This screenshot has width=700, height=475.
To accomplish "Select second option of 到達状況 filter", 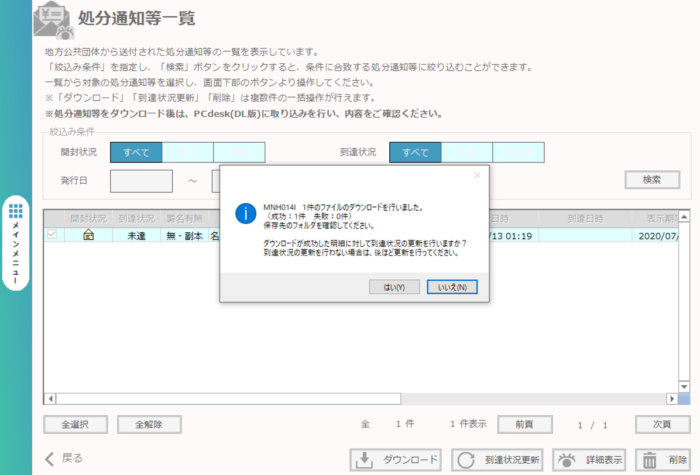I will pos(467,152).
